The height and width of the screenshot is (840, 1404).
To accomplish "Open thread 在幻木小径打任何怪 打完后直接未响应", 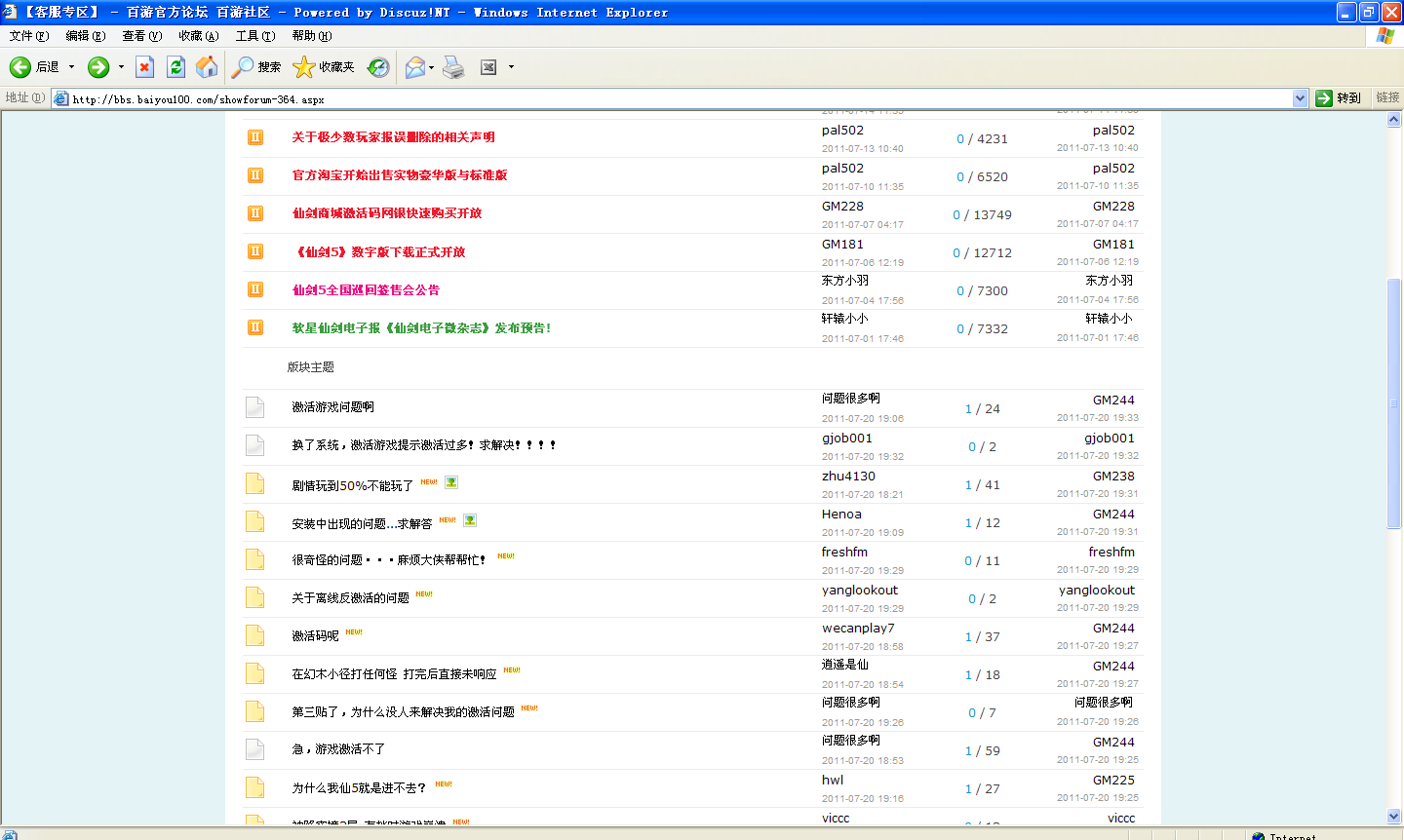I will point(394,673).
